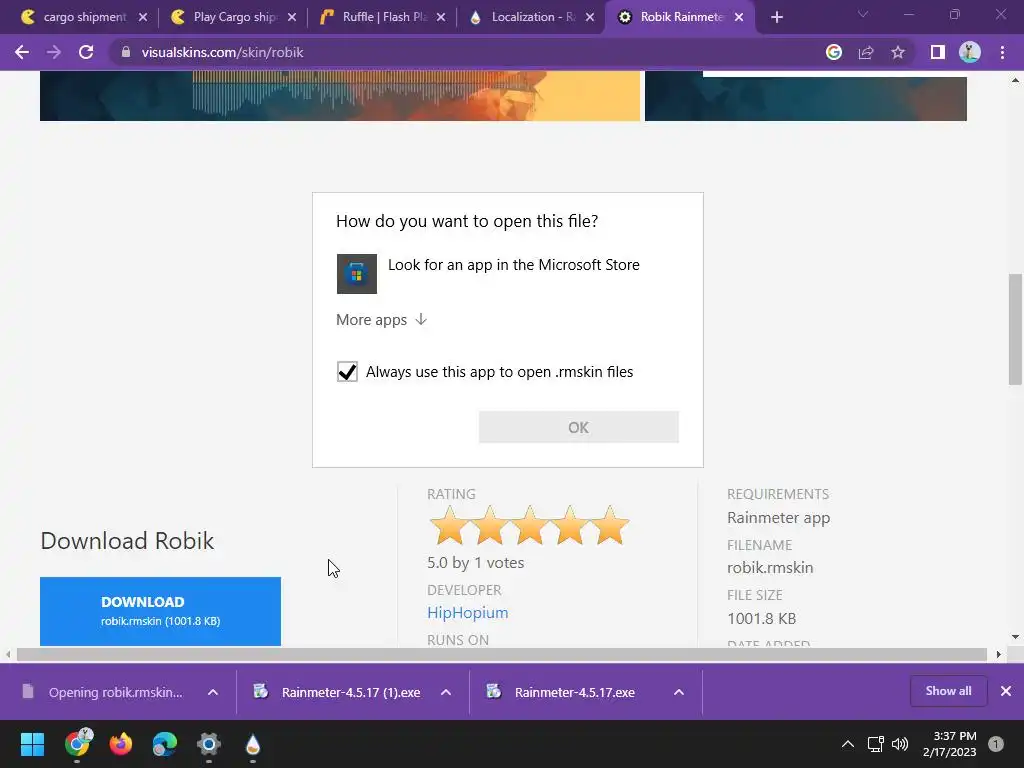The width and height of the screenshot is (1024, 768).
Task: Open Chrome from the taskbar
Action: point(77,744)
